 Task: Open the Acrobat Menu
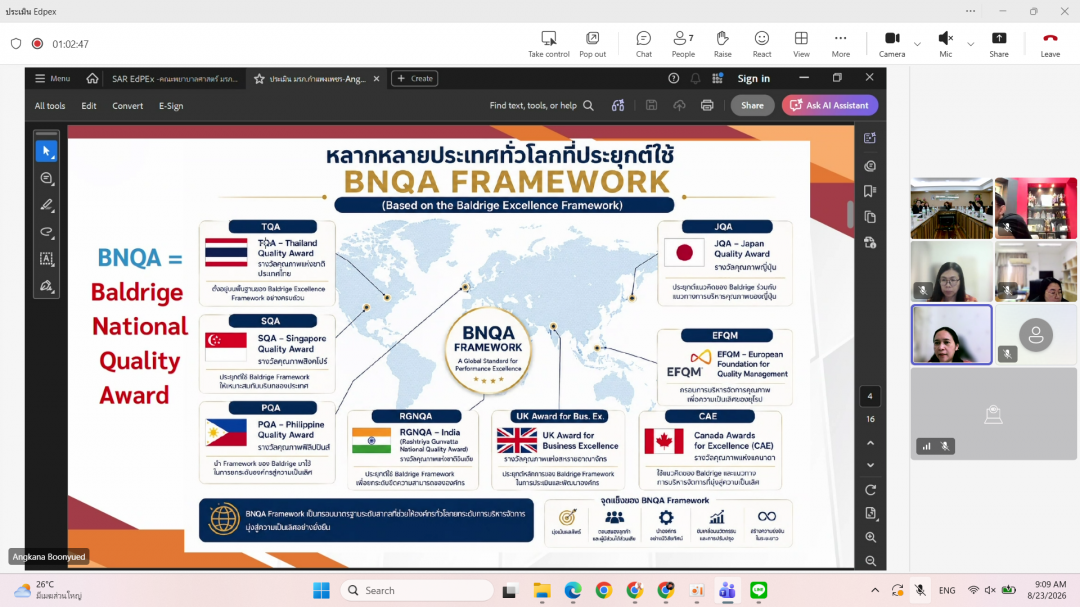53,79
